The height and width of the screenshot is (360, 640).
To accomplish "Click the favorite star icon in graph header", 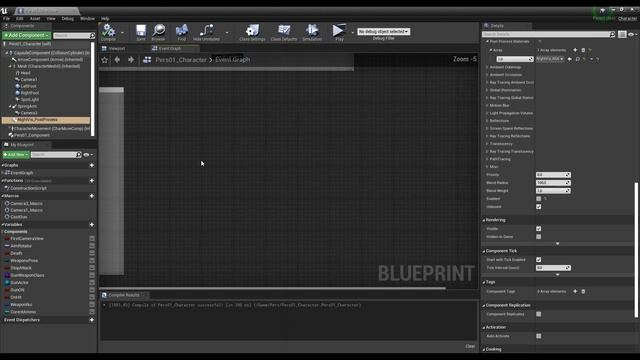I will coord(105,60).
